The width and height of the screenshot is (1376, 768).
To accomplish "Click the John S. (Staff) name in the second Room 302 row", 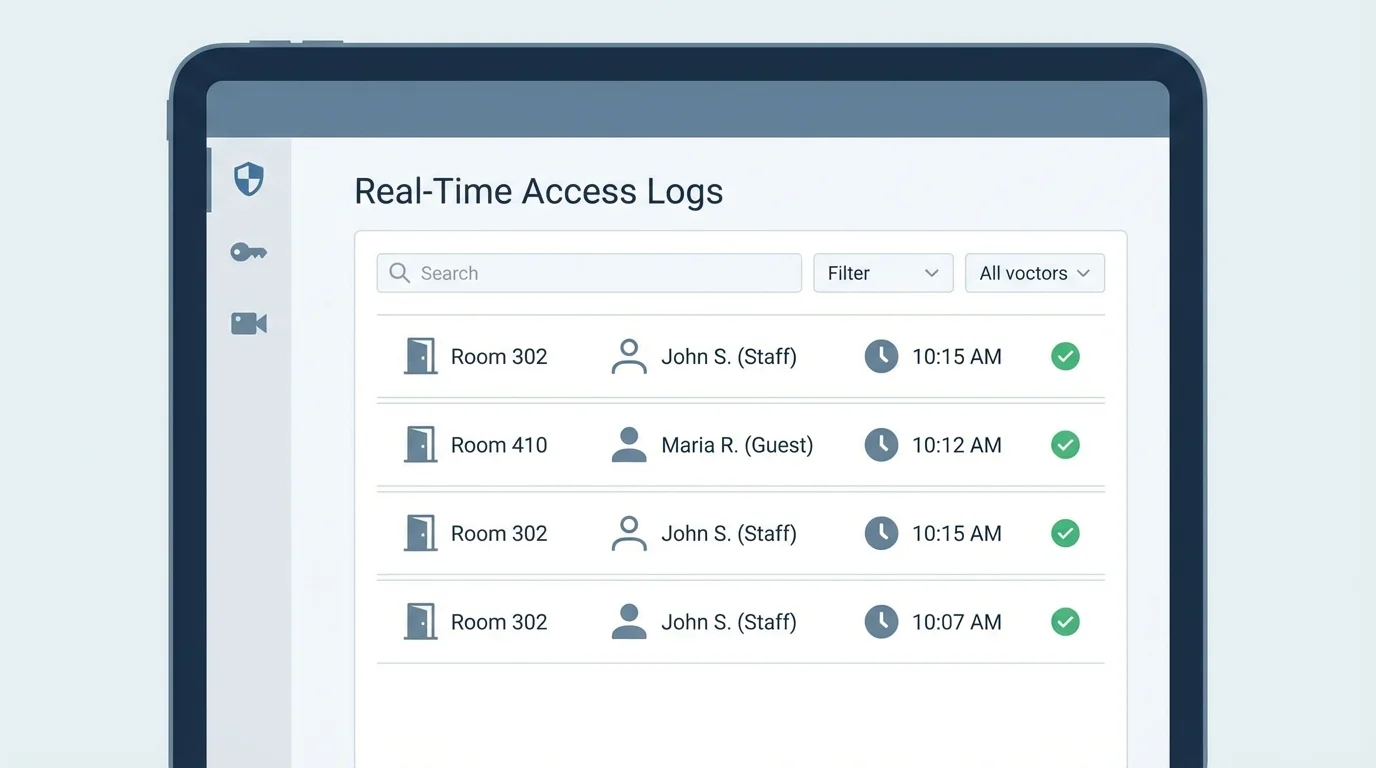I will point(728,533).
